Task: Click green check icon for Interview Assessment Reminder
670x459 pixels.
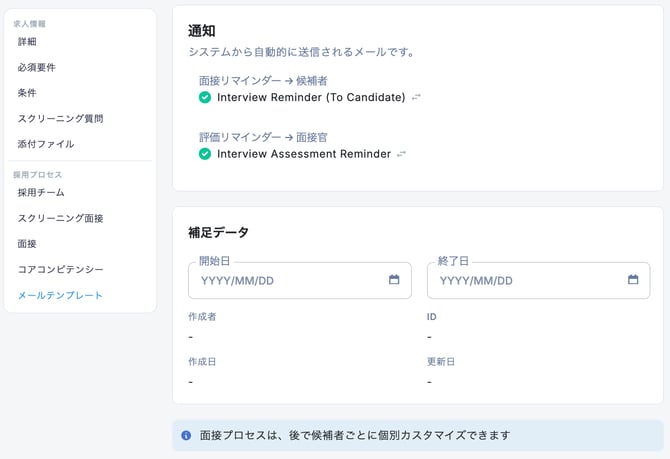Action: [205, 155]
